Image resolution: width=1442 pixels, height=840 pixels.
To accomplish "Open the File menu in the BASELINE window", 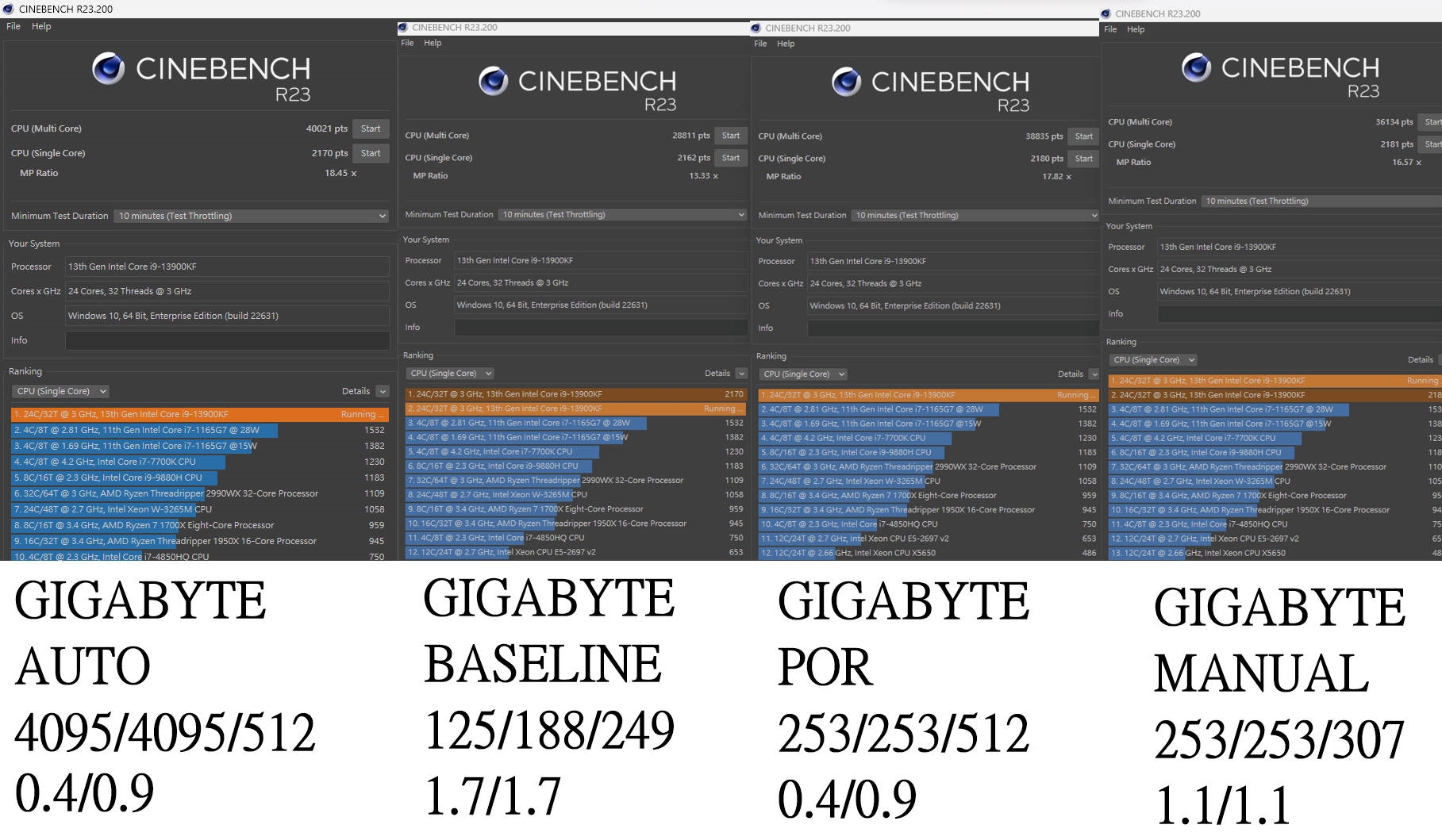I will [x=407, y=43].
